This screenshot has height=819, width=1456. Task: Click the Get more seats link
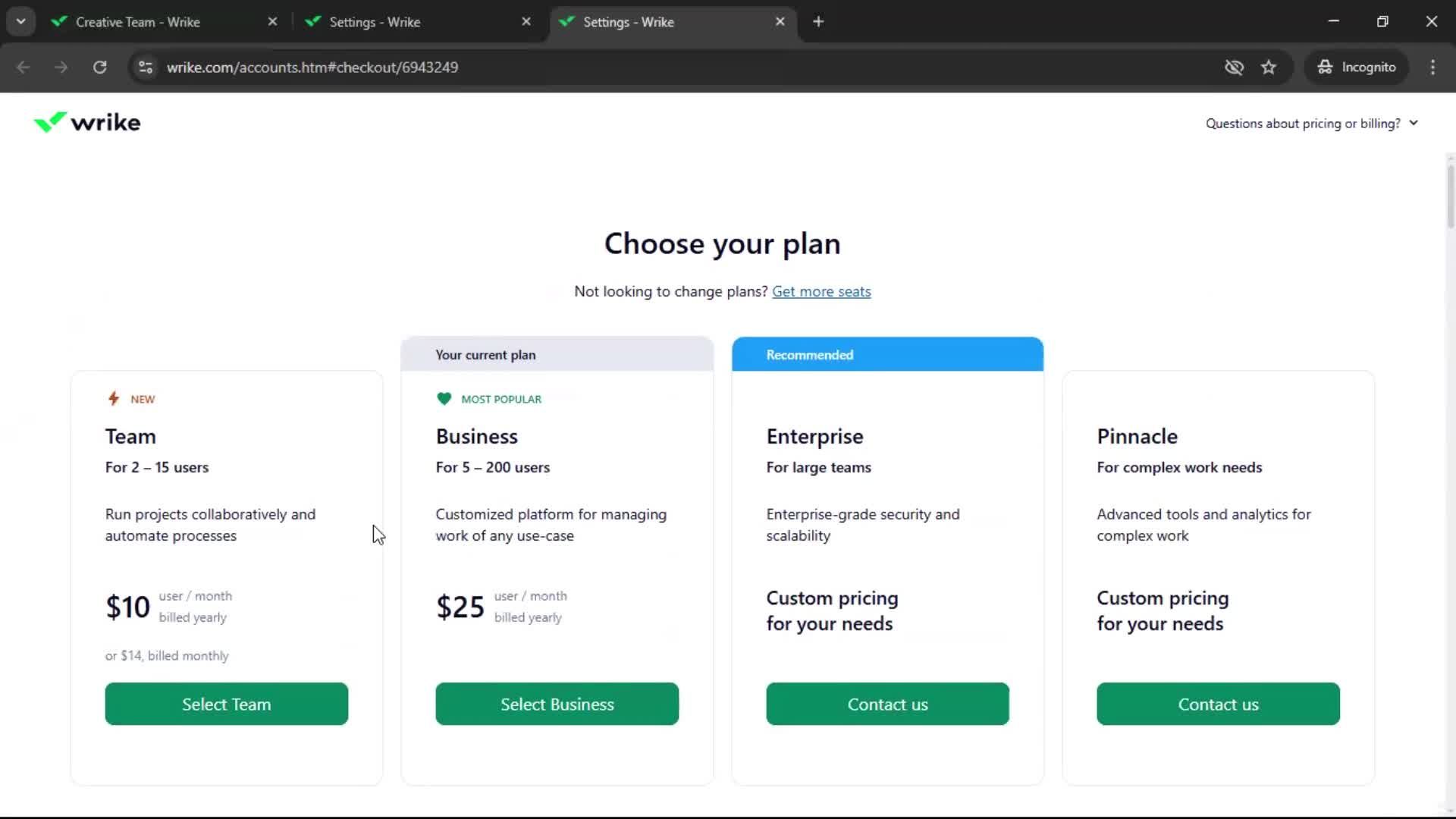[821, 292]
